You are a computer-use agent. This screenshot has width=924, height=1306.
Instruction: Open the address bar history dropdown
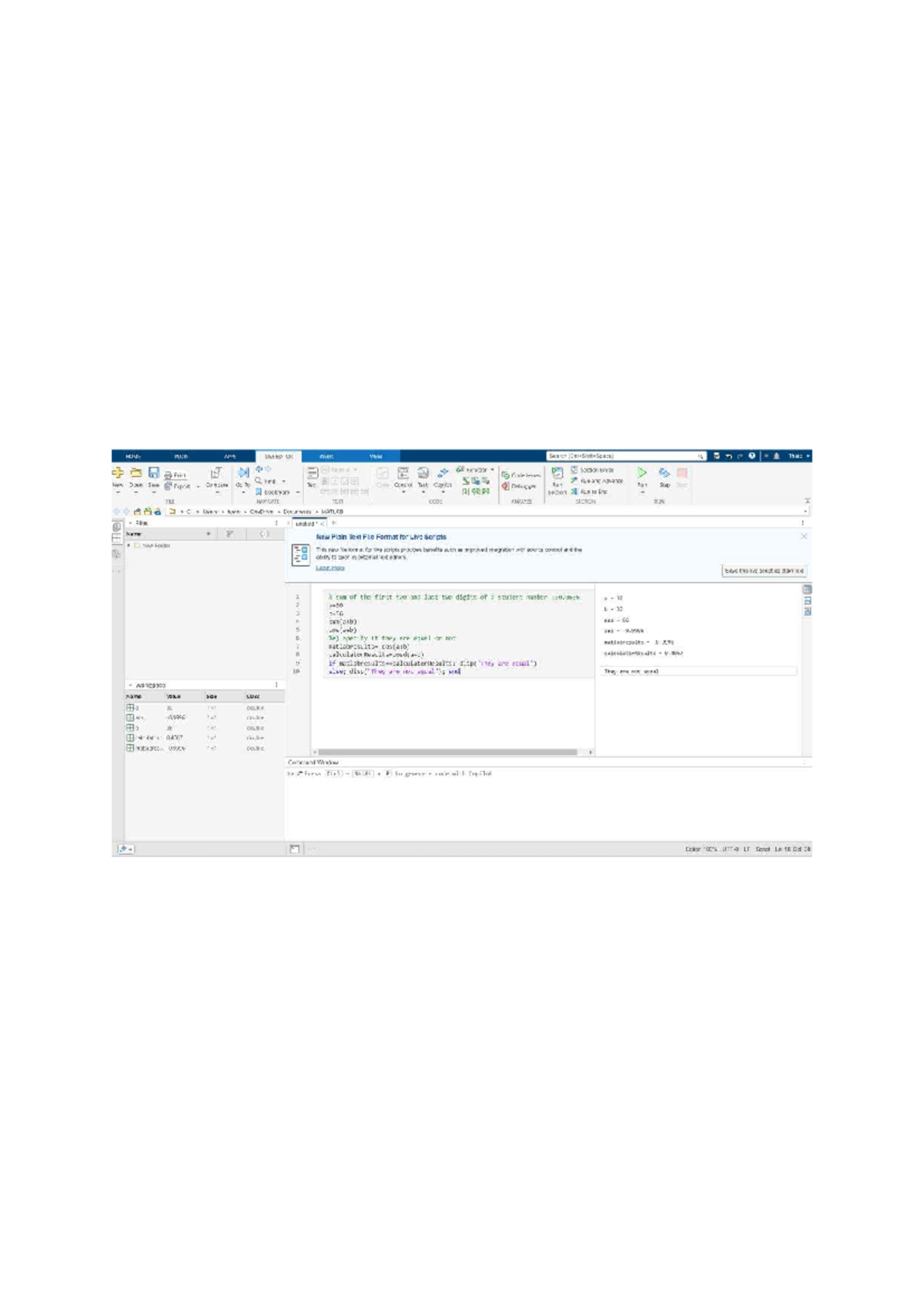coord(806,511)
